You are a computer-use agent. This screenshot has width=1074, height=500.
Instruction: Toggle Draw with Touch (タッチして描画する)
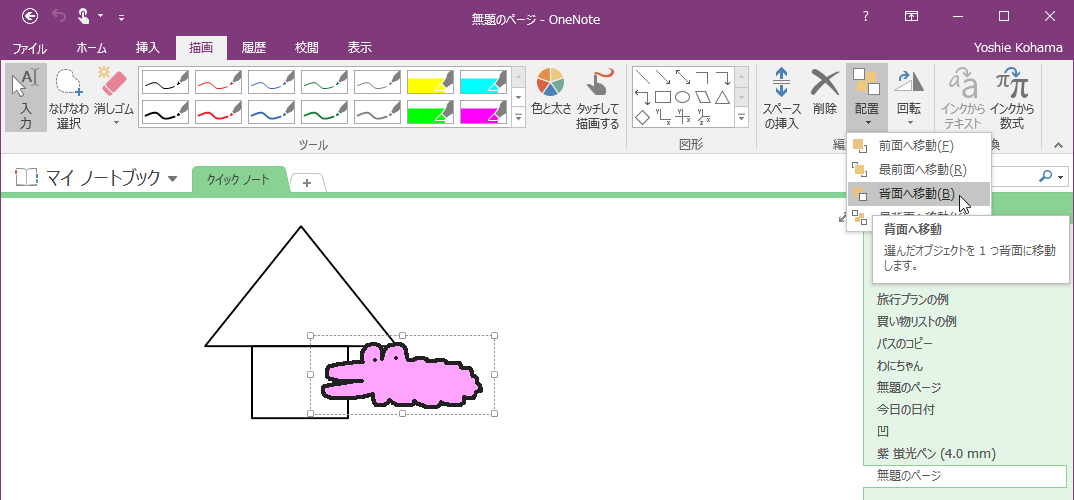pos(597,97)
